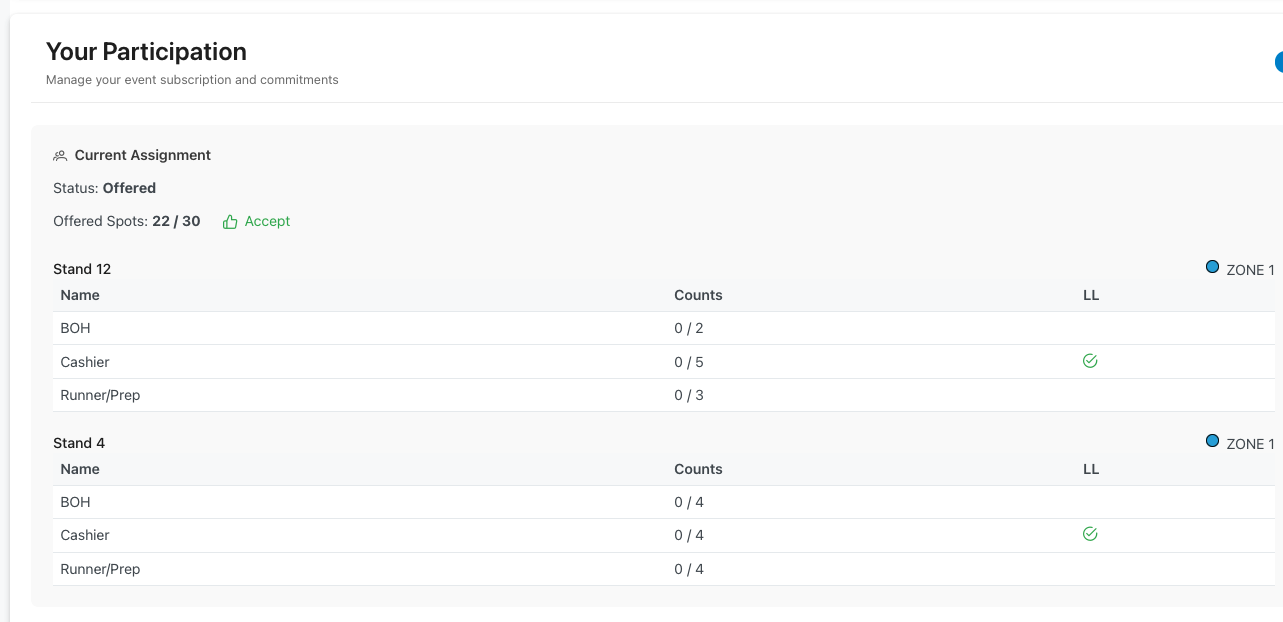Click the LL column header in Stand 4

click(x=1091, y=469)
